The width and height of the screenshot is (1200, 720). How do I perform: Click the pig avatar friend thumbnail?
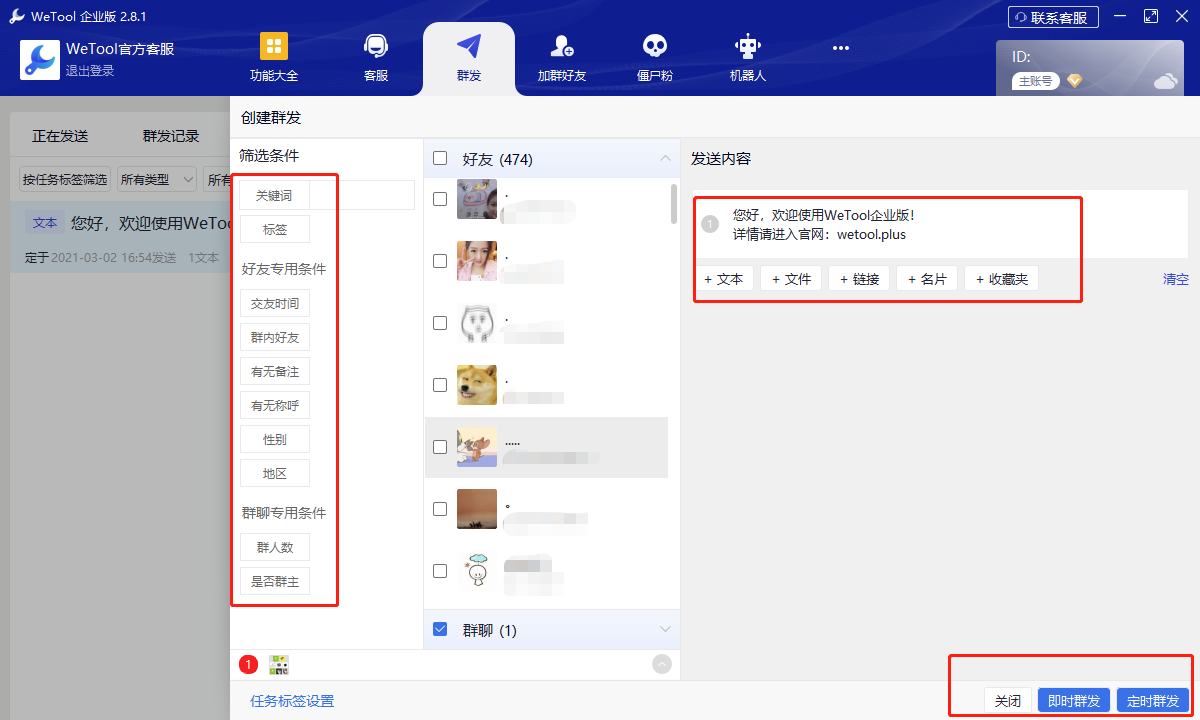(x=477, y=198)
